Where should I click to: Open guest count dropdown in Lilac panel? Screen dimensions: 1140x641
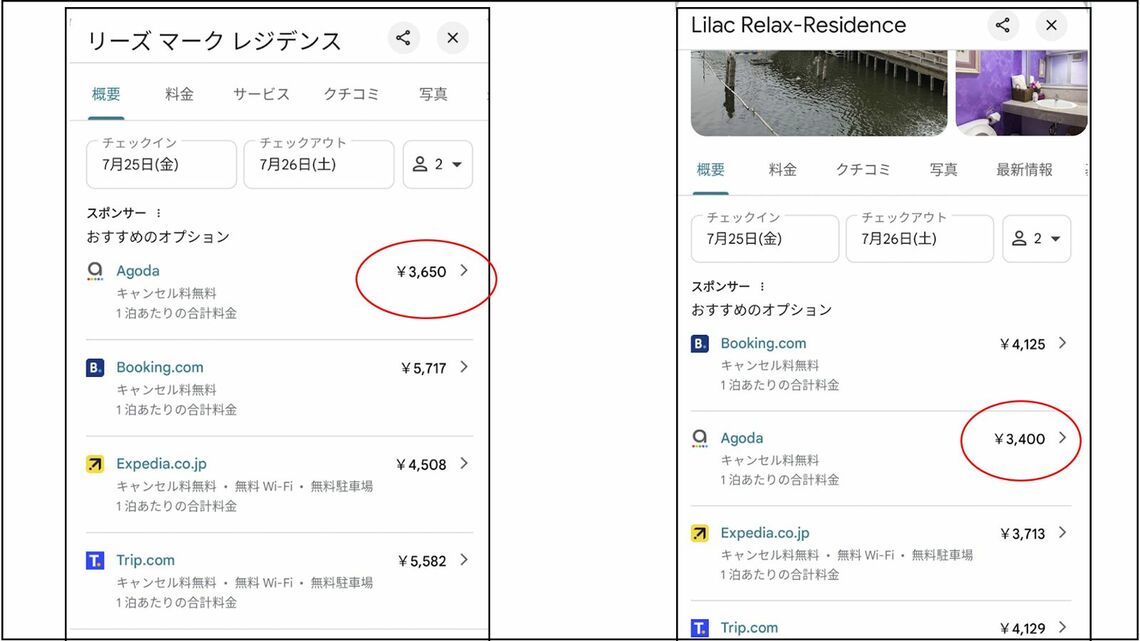[1037, 238]
